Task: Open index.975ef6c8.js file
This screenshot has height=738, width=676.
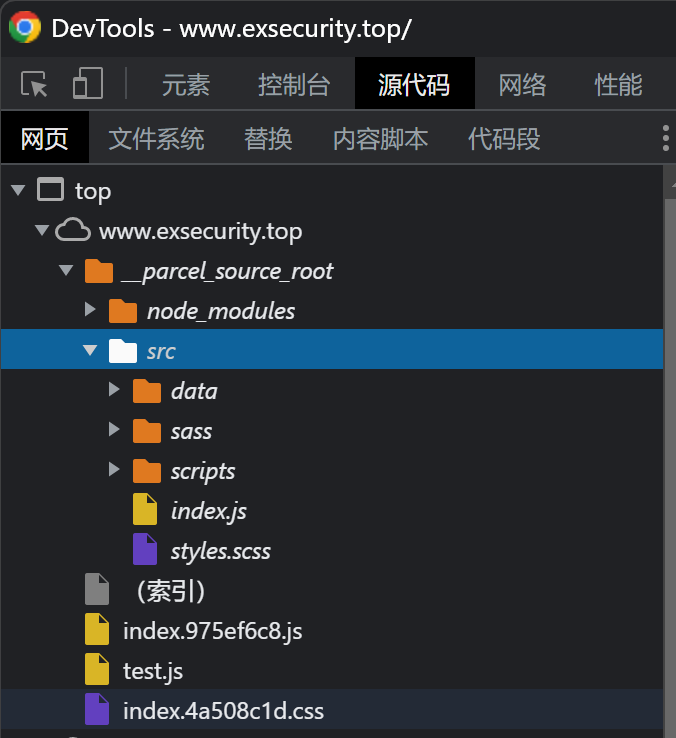Action: click(212, 631)
